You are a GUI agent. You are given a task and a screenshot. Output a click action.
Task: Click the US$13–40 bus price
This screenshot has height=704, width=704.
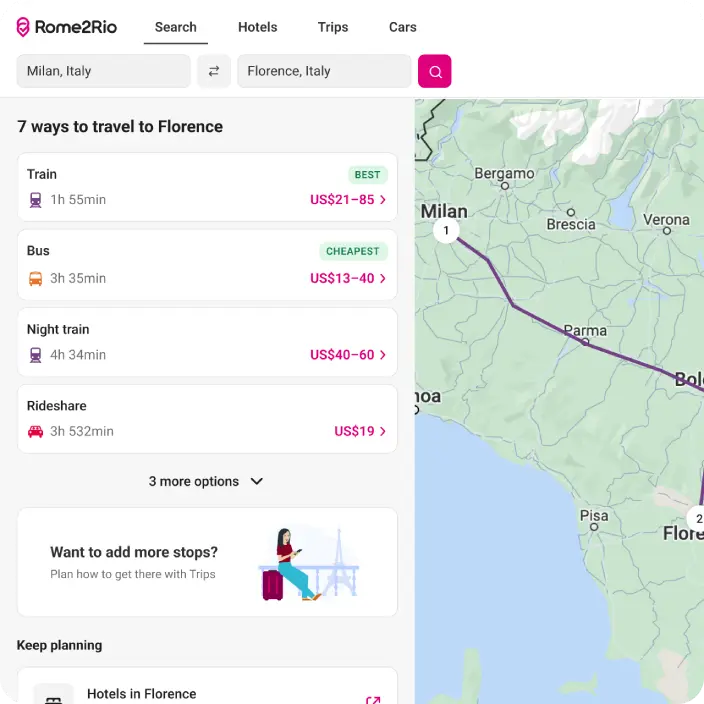(342, 278)
